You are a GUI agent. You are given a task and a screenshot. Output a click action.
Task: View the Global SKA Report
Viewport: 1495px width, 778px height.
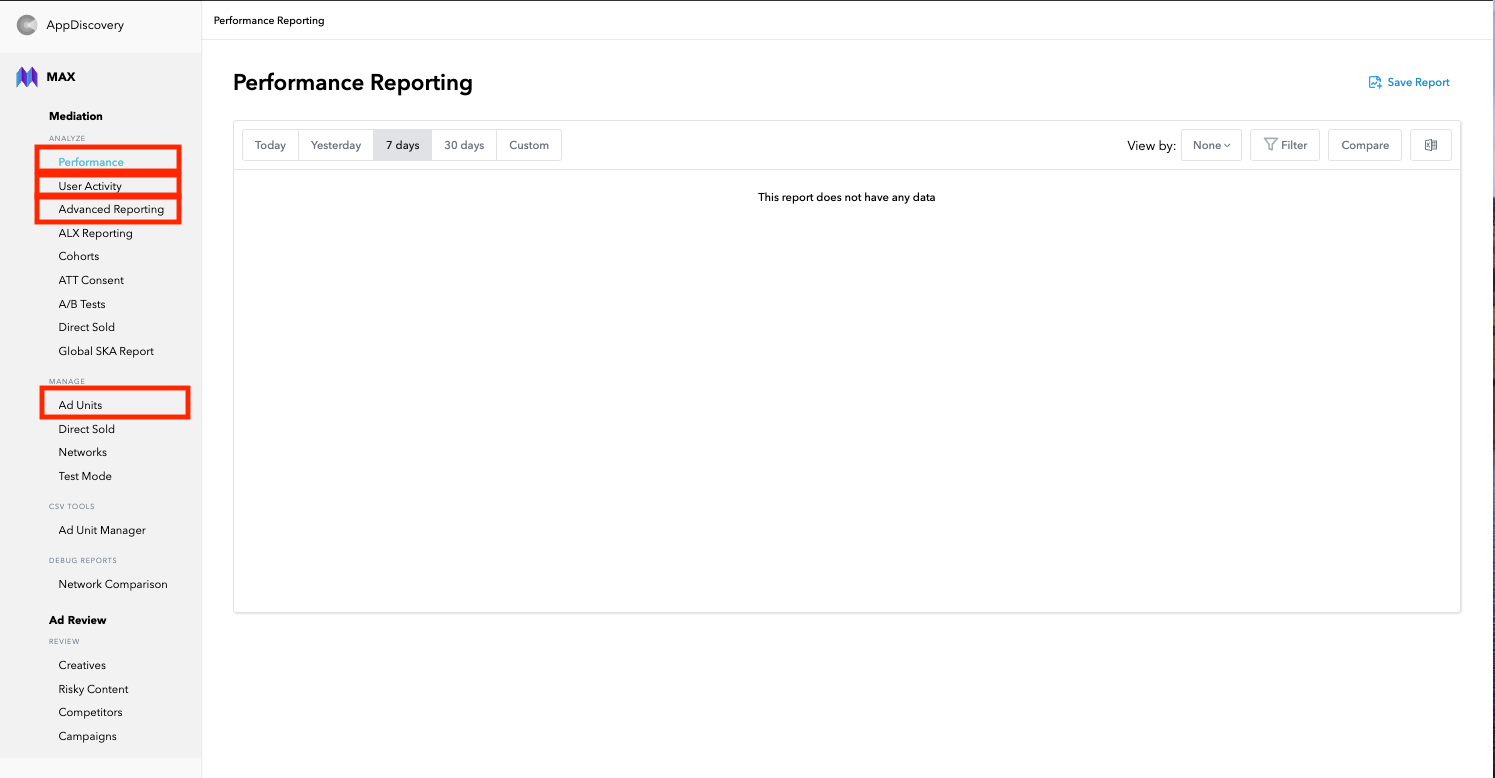[x=105, y=351]
